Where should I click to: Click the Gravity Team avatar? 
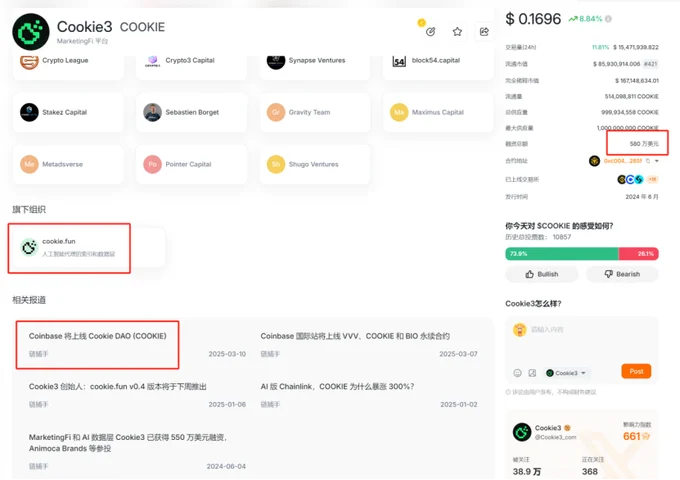(276, 112)
